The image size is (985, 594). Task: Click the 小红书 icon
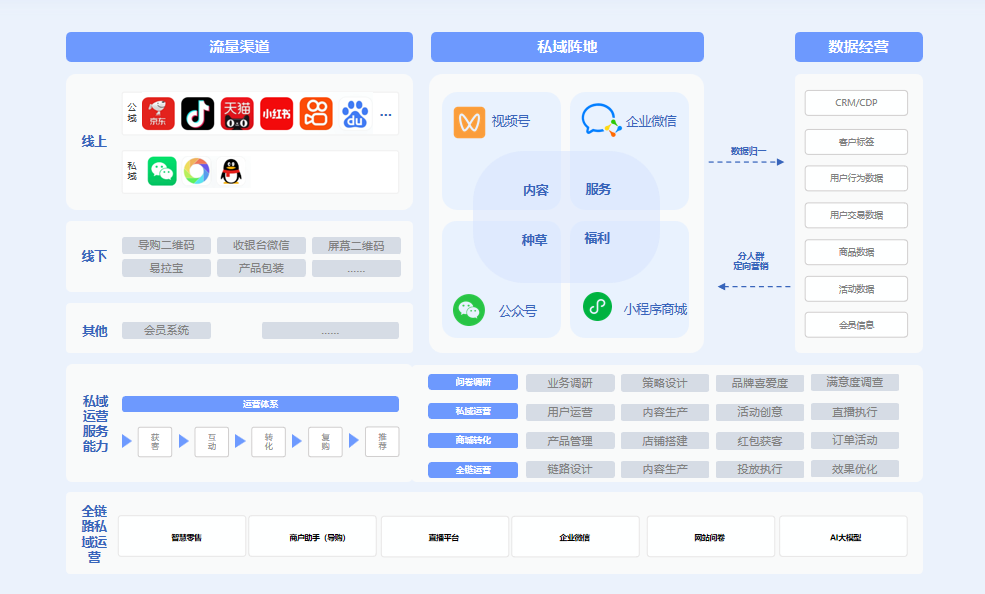(276, 114)
